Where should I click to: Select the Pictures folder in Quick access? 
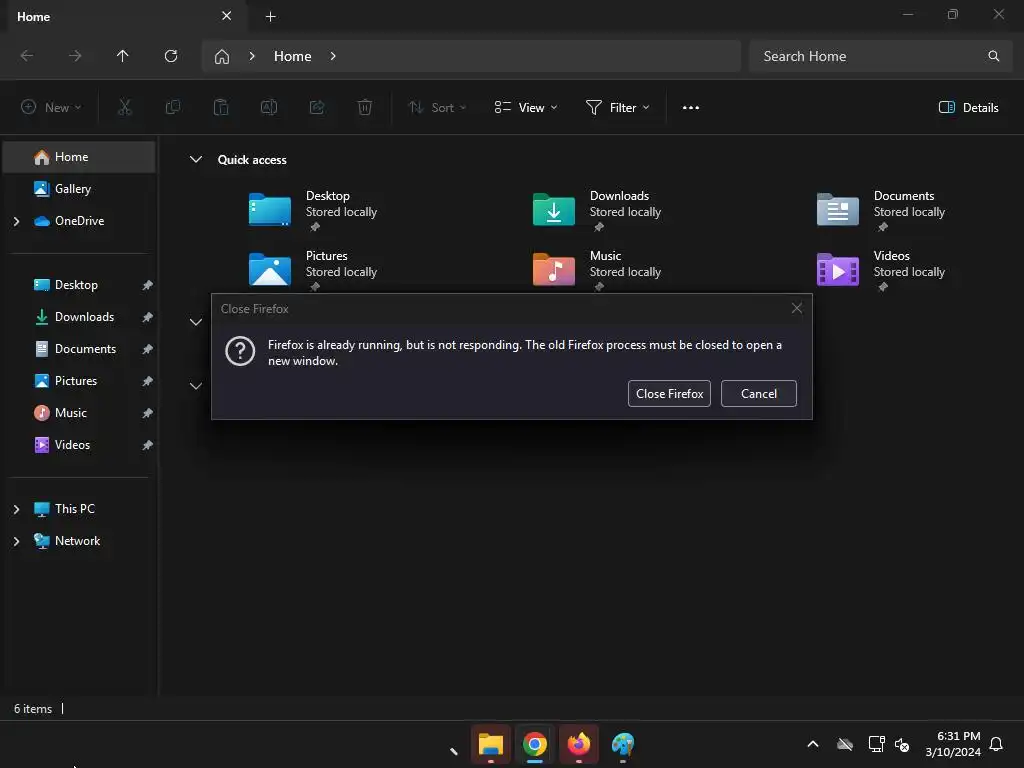click(313, 270)
